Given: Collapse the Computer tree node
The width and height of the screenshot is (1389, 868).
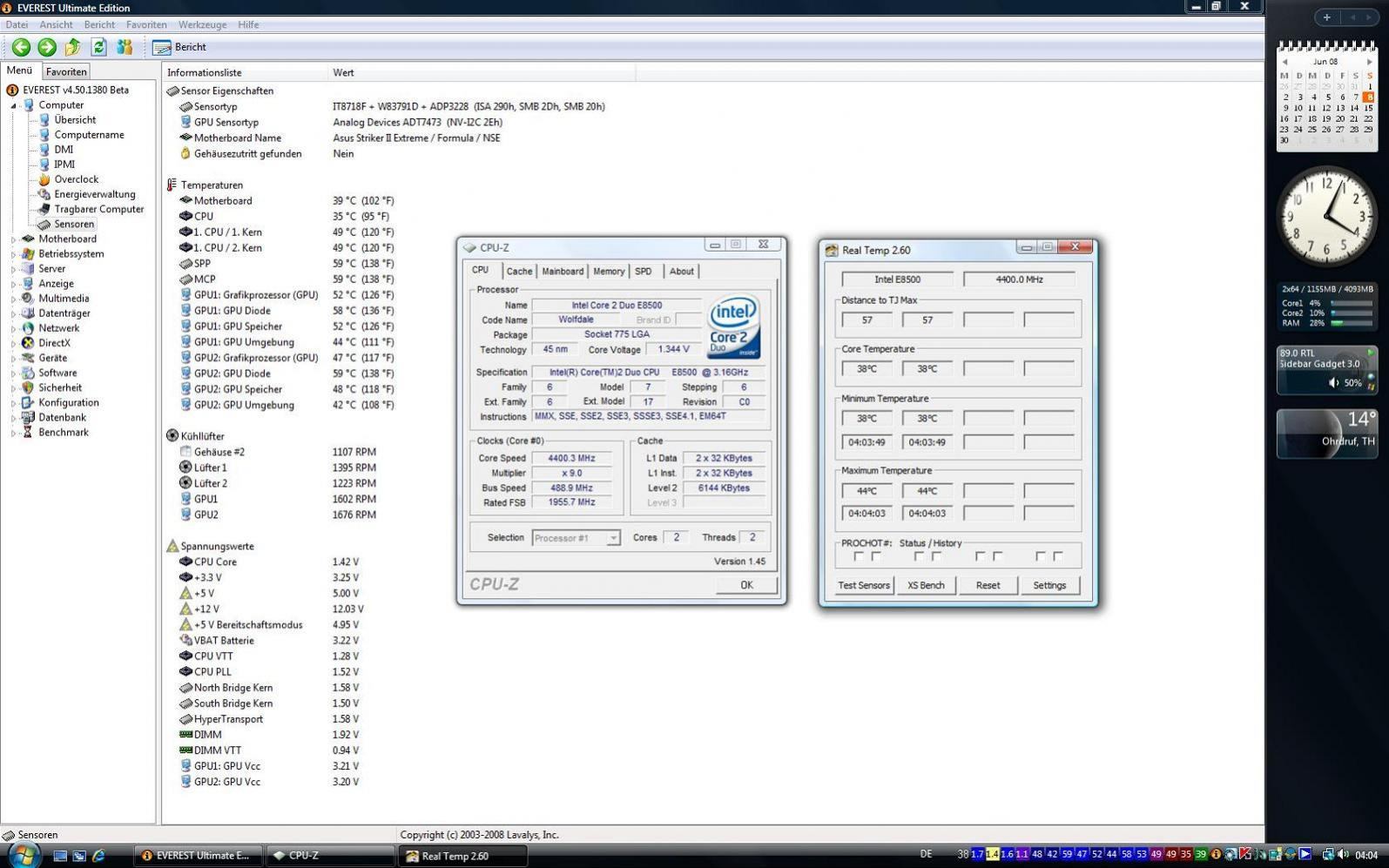Looking at the screenshot, I should (x=13, y=105).
